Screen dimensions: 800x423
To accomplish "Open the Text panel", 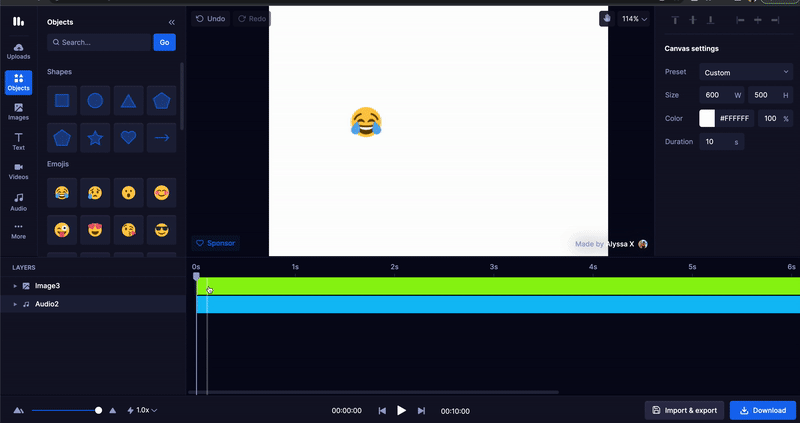I will (18, 141).
